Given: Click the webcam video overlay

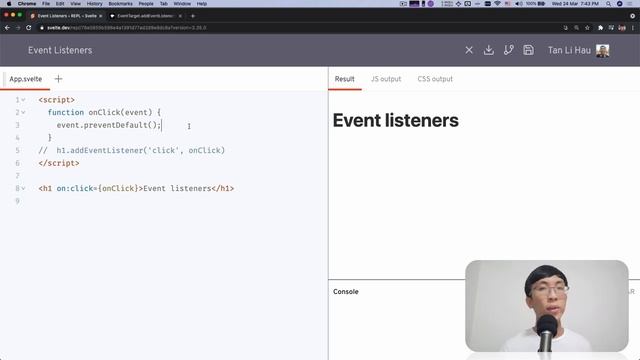Looking at the screenshot, I should point(547,306).
